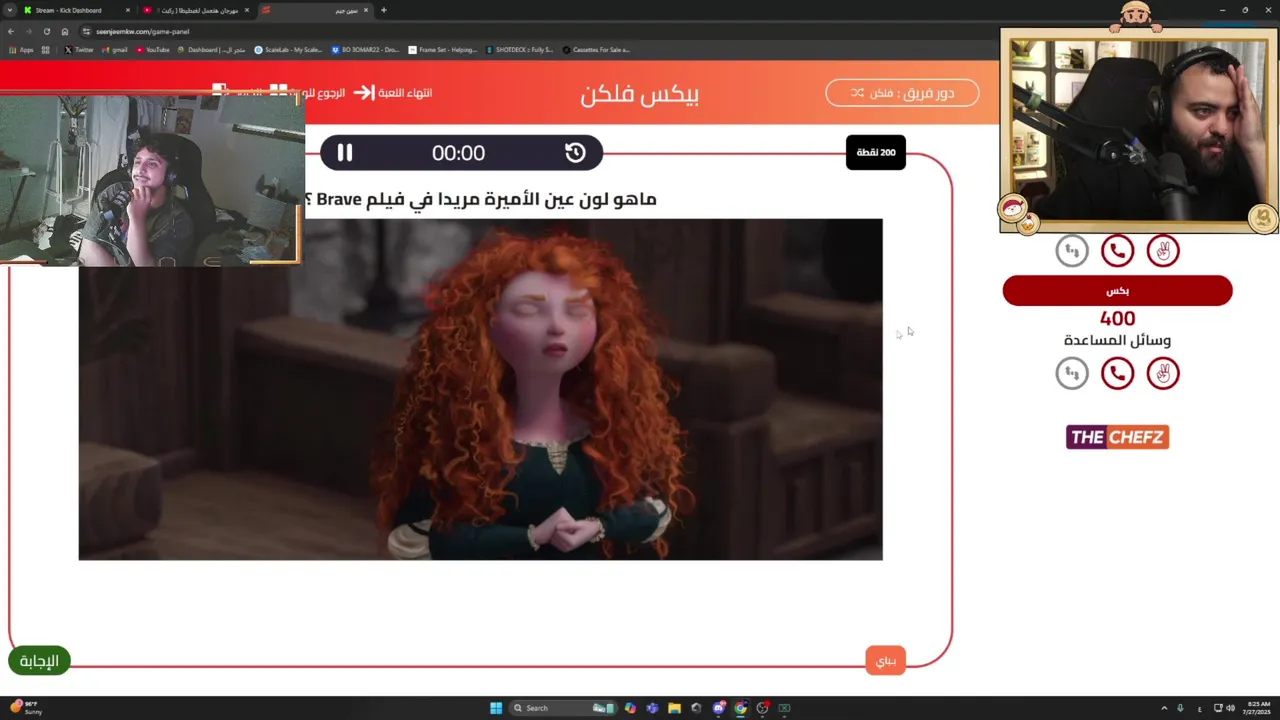This screenshot has width=1280, height=720.
Task: Use the بكس team's greyed swap lifeline
Action: click(x=1072, y=373)
